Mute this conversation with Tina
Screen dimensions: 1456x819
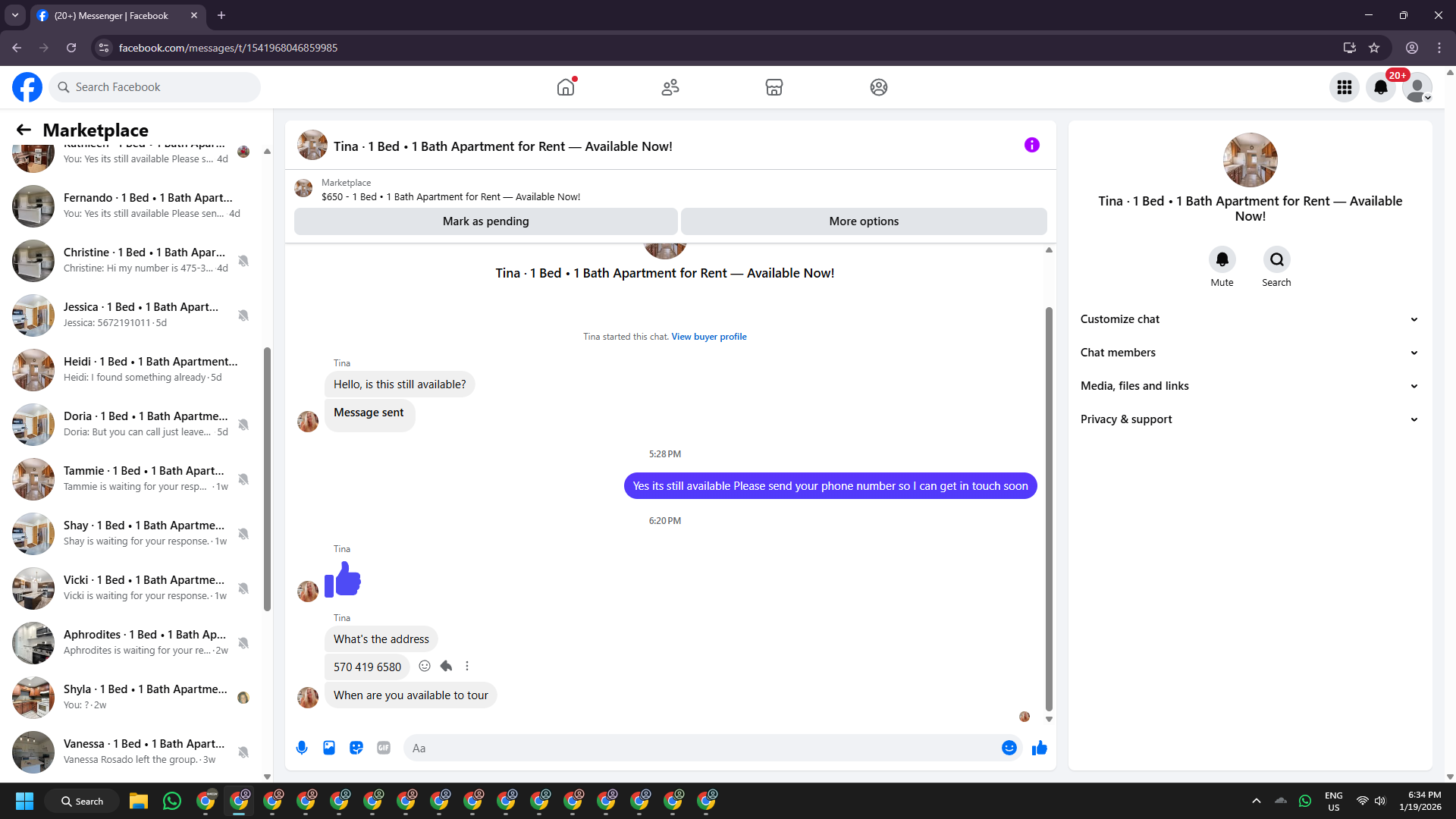point(1222,260)
